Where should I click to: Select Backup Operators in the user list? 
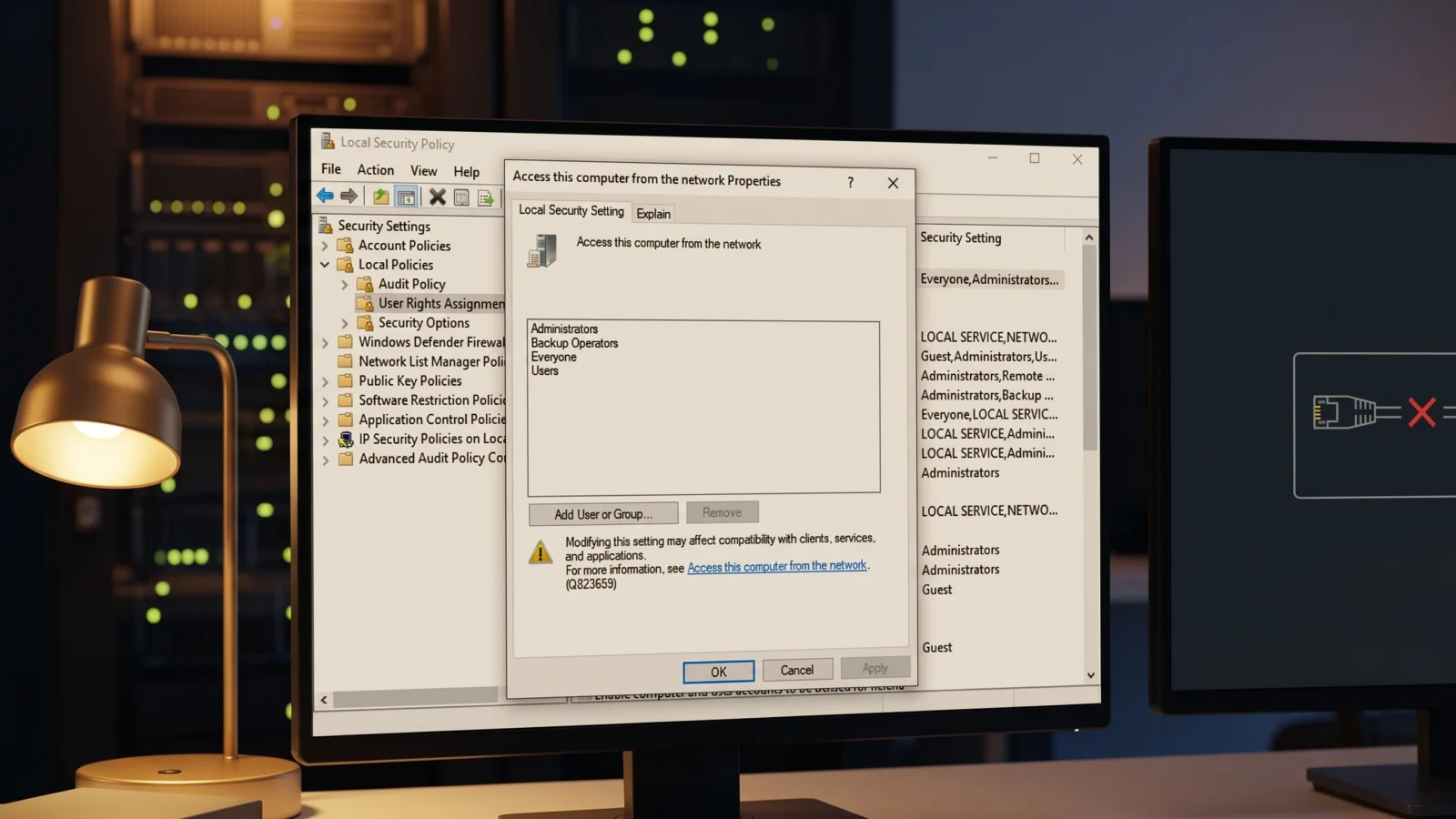(x=574, y=343)
